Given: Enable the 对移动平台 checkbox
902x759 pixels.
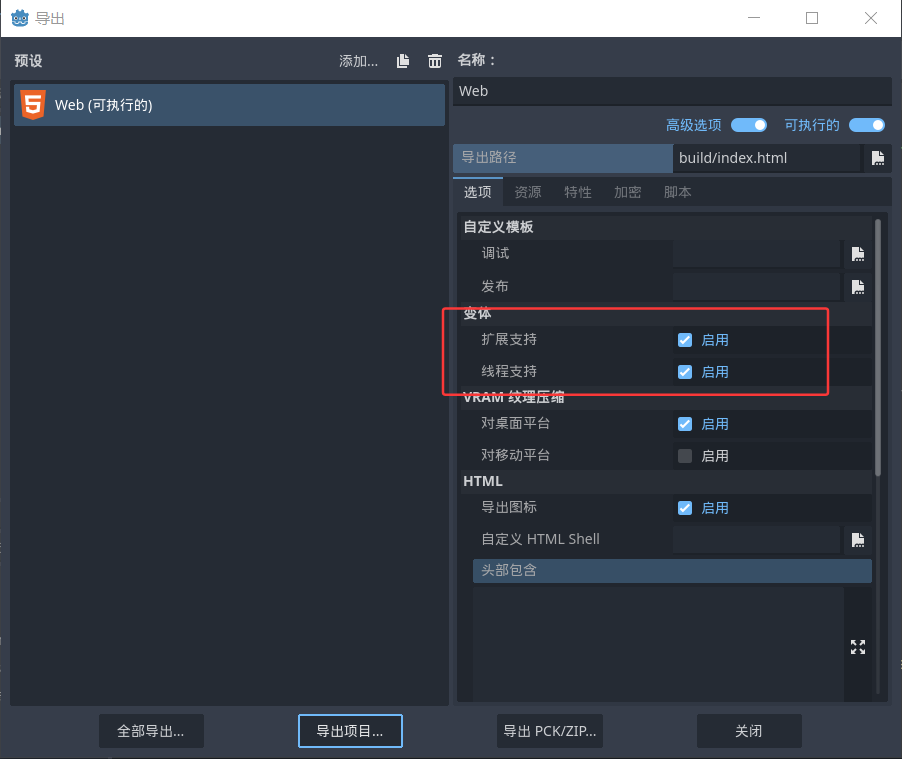Looking at the screenshot, I should [685, 456].
